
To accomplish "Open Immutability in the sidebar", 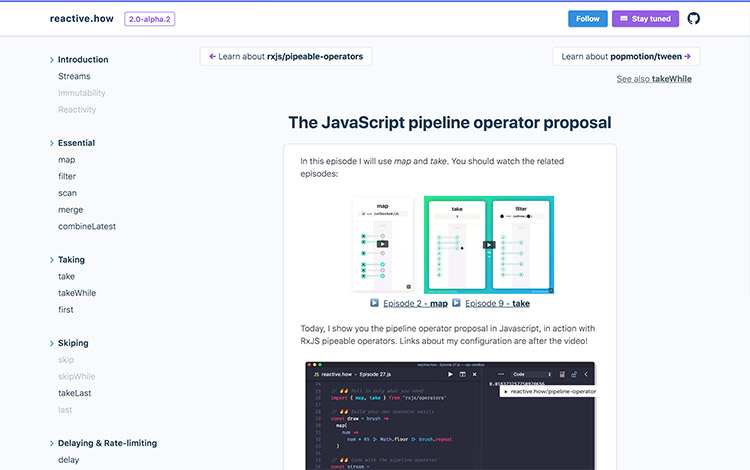I will pos(82,93).
